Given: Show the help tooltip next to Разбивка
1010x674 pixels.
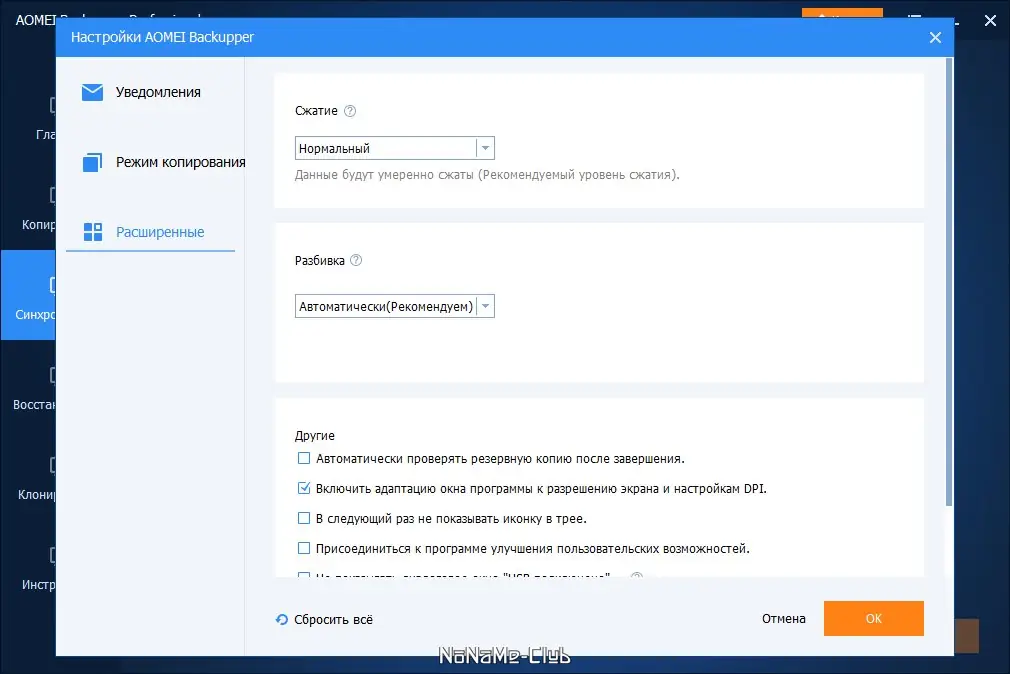Looking at the screenshot, I should (356, 260).
